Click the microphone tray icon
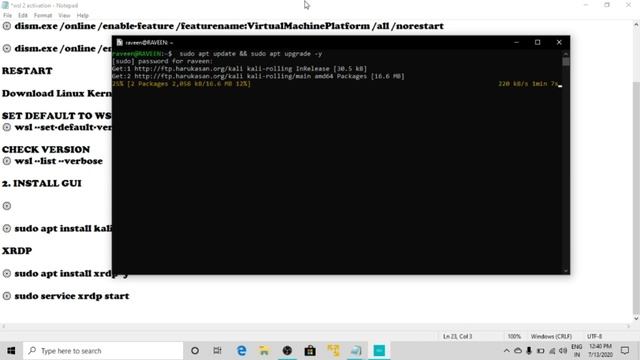This screenshot has width=640, height=360. (529, 351)
